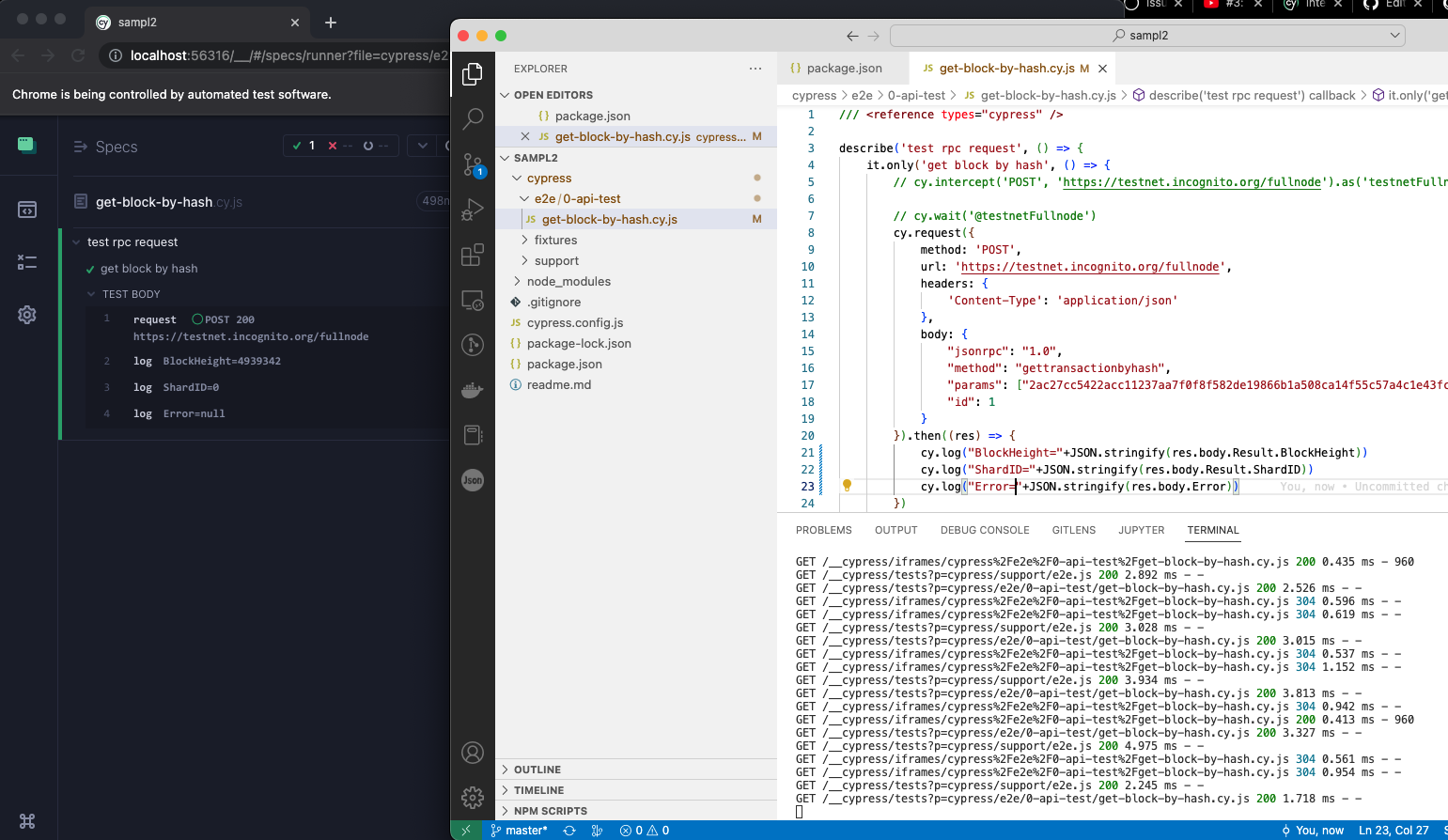This screenshot has height=840, width=1448.
Task: Switch to the OUTPUT tab
Action: [x=895, y=530]
